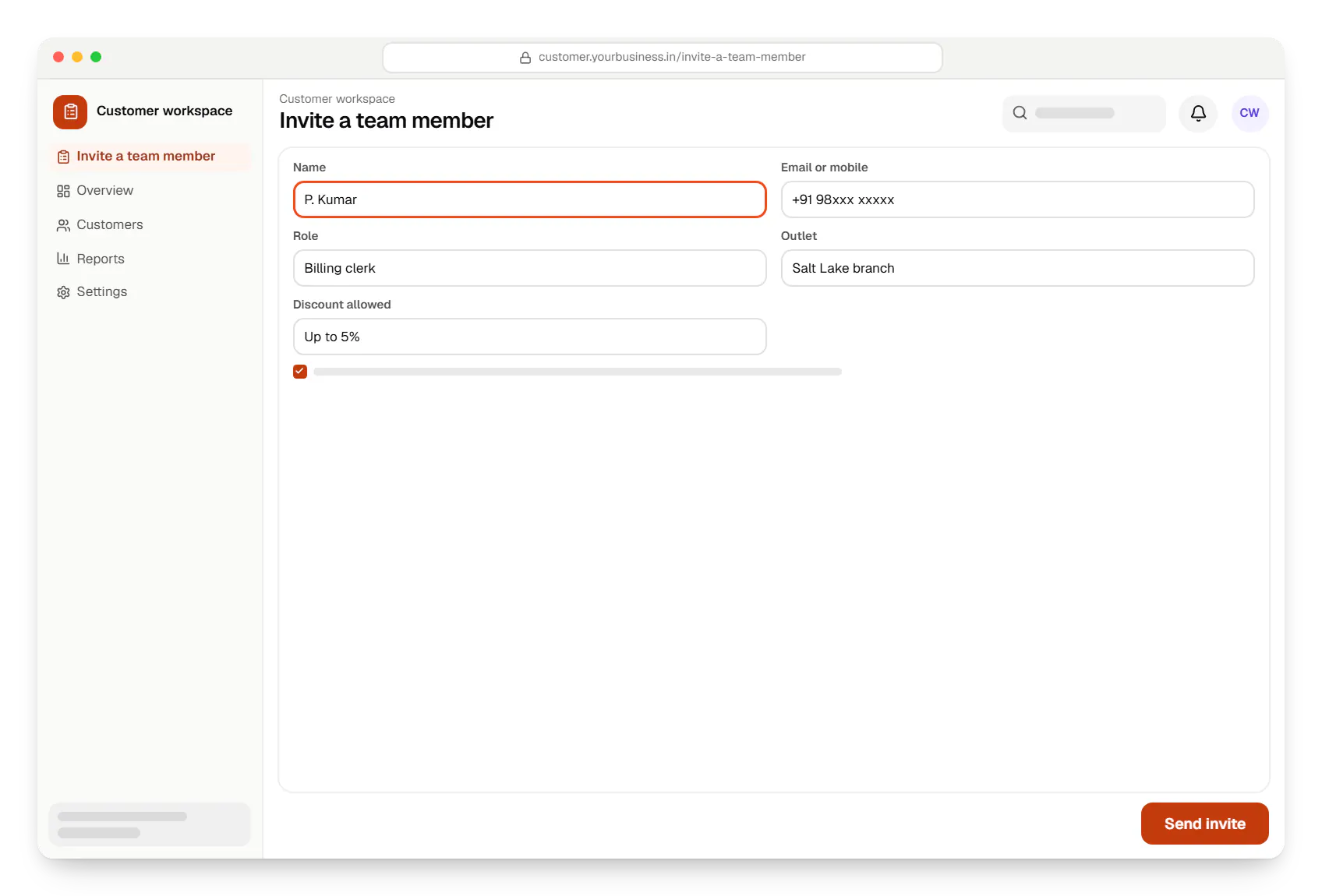
Task: Open Customers section in sidebar
Action: (x=150, y=225)
